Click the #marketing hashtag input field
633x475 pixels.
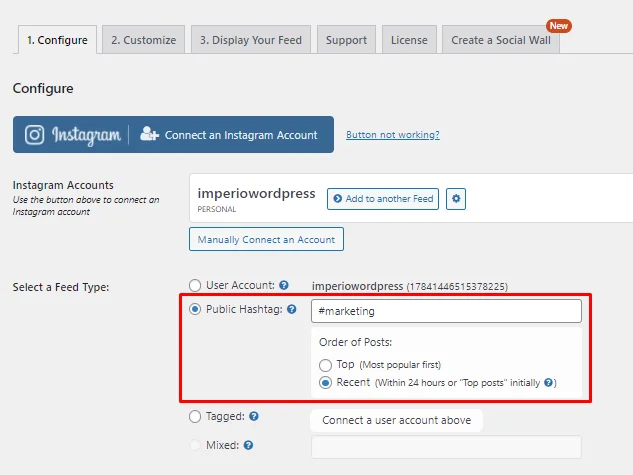tap(446, 311)
